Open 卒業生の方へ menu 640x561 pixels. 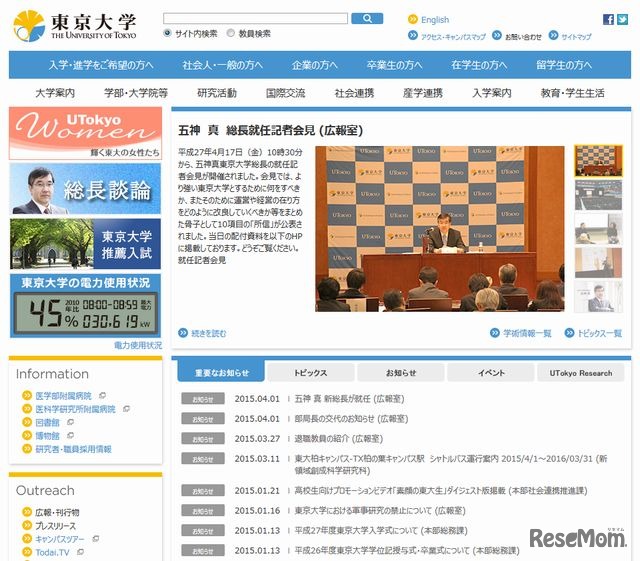pos(394,65)
